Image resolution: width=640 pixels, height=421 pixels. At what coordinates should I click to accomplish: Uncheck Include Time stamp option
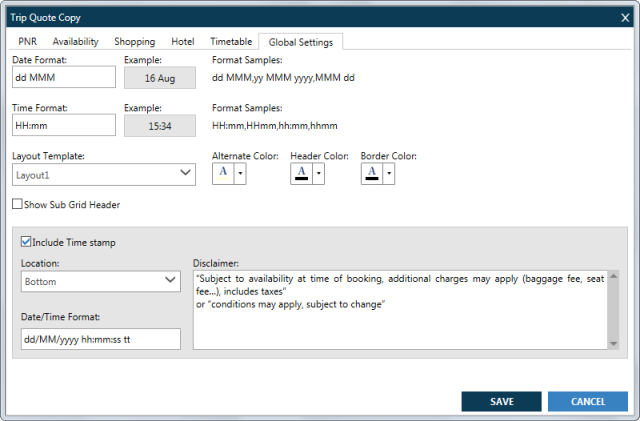(26, 242)
